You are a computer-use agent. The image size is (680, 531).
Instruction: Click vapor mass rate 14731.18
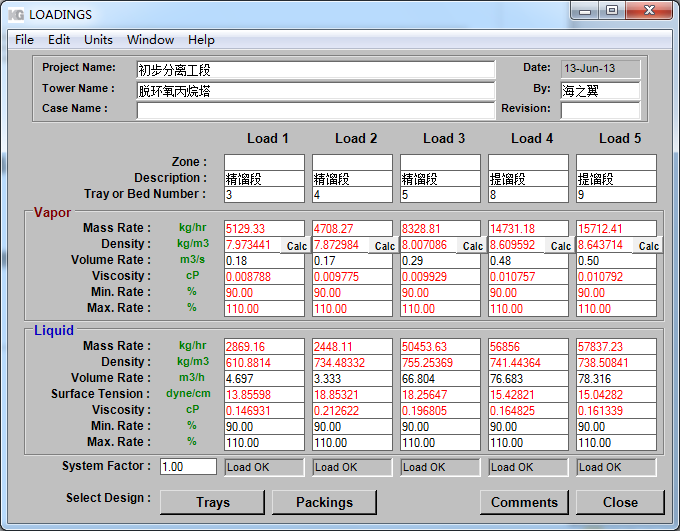coord(528,229)
